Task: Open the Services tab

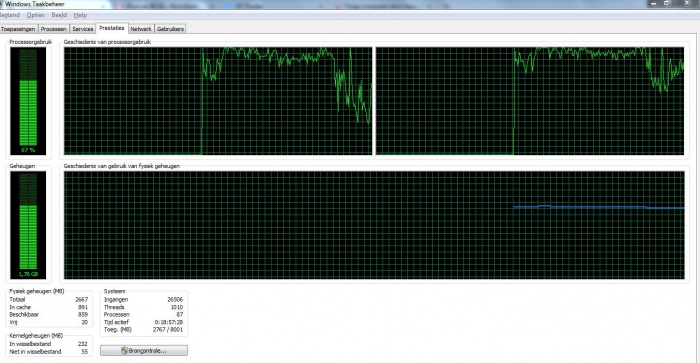Action: (83, 29)
